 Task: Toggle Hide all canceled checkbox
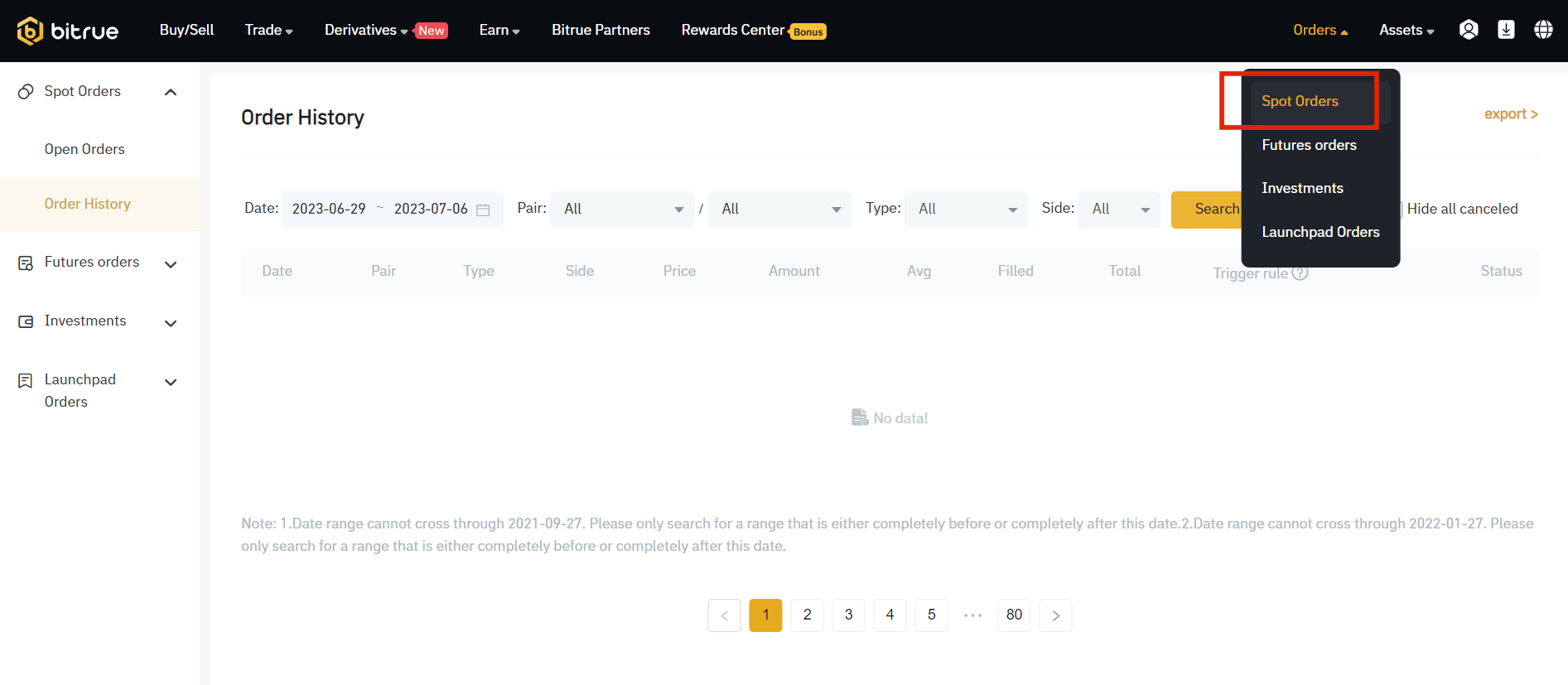pos(1399,210)
